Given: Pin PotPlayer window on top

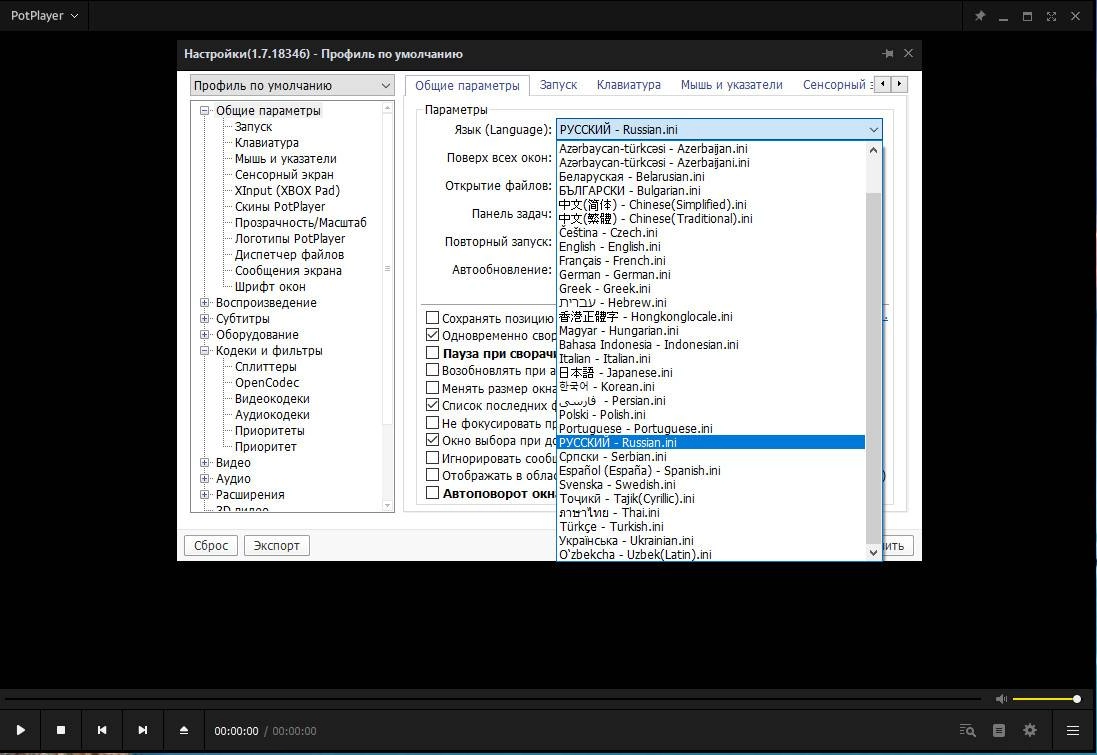Looking at the screenshot, I should 979,15.
